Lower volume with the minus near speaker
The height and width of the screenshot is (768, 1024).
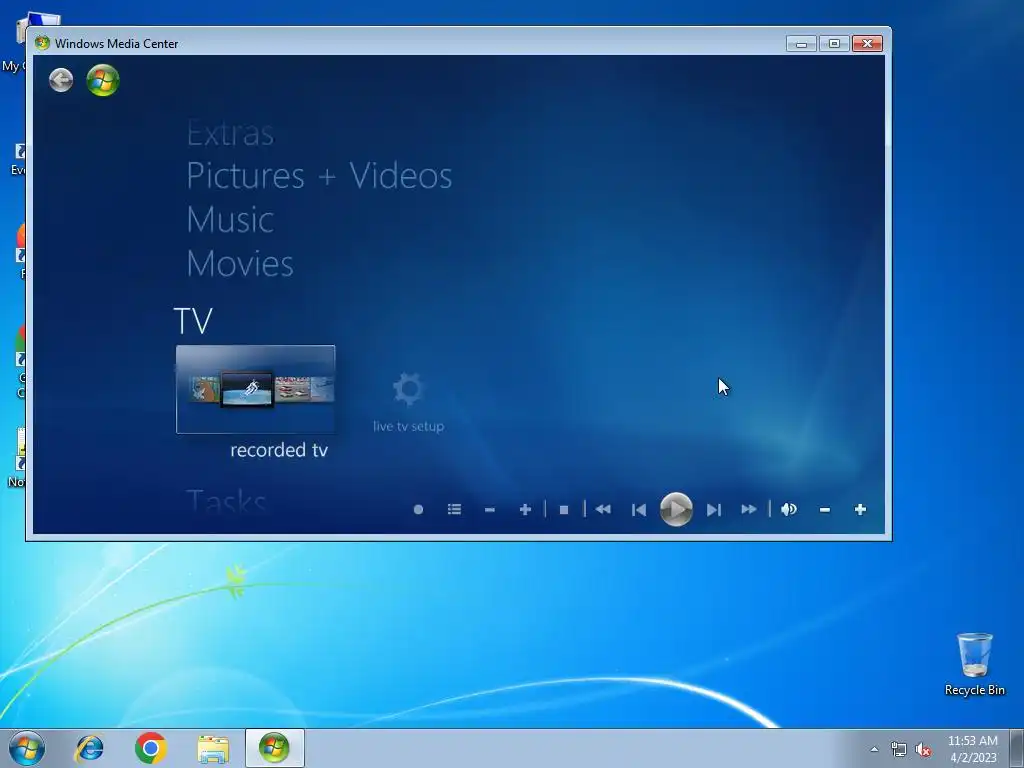tap(825, 509)
